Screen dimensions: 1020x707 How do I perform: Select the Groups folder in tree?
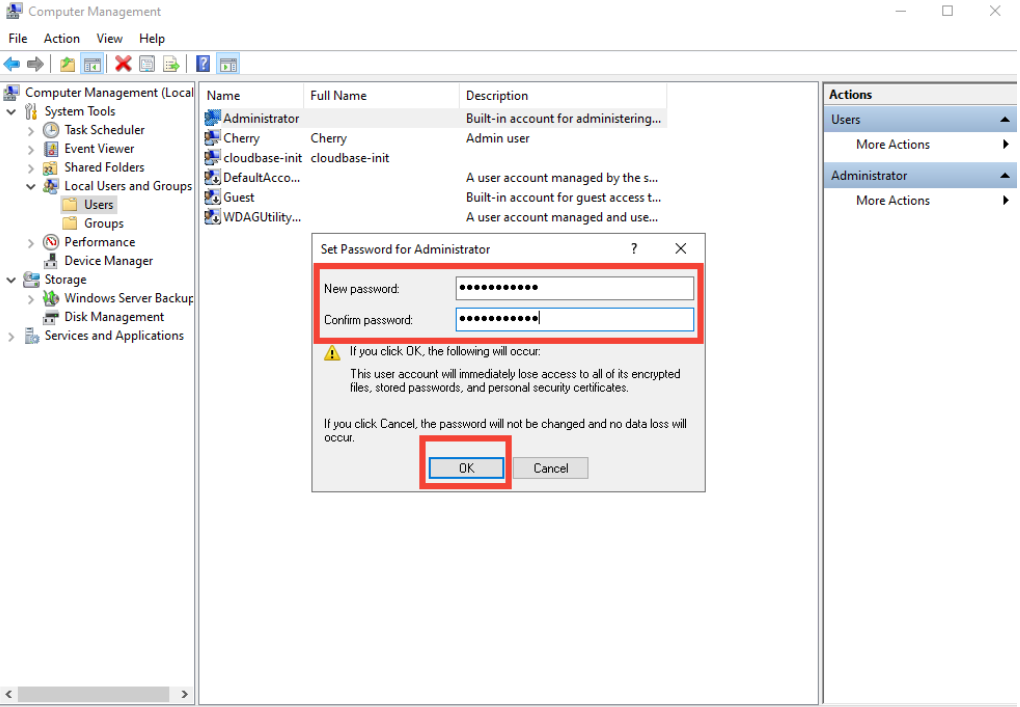[x=103, y=223]
